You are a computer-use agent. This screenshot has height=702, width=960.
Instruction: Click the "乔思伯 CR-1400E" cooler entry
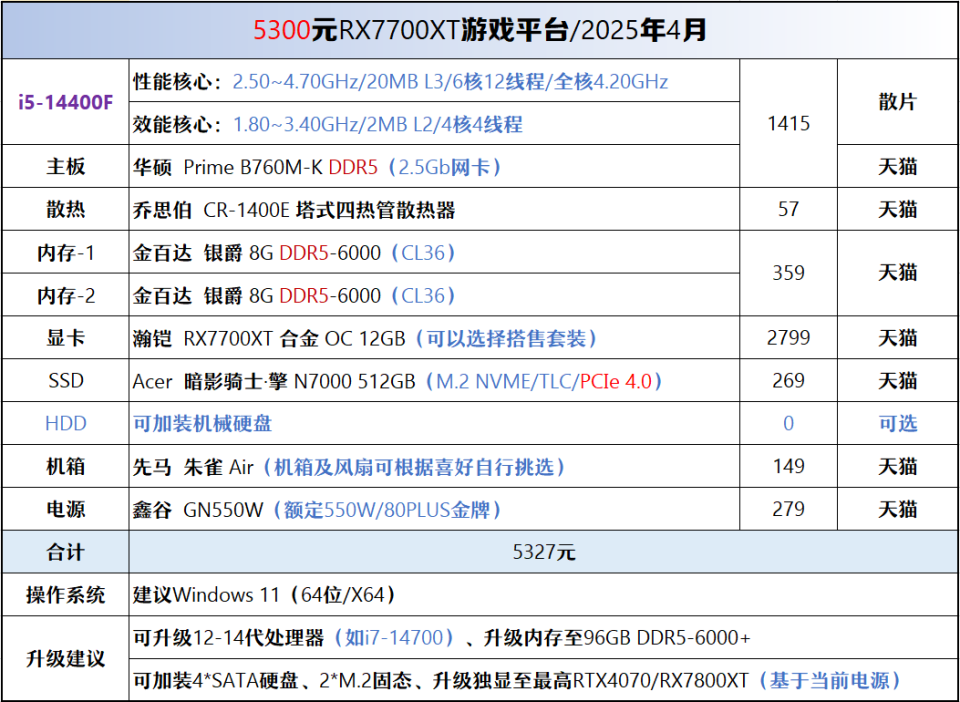coord(294,210)
